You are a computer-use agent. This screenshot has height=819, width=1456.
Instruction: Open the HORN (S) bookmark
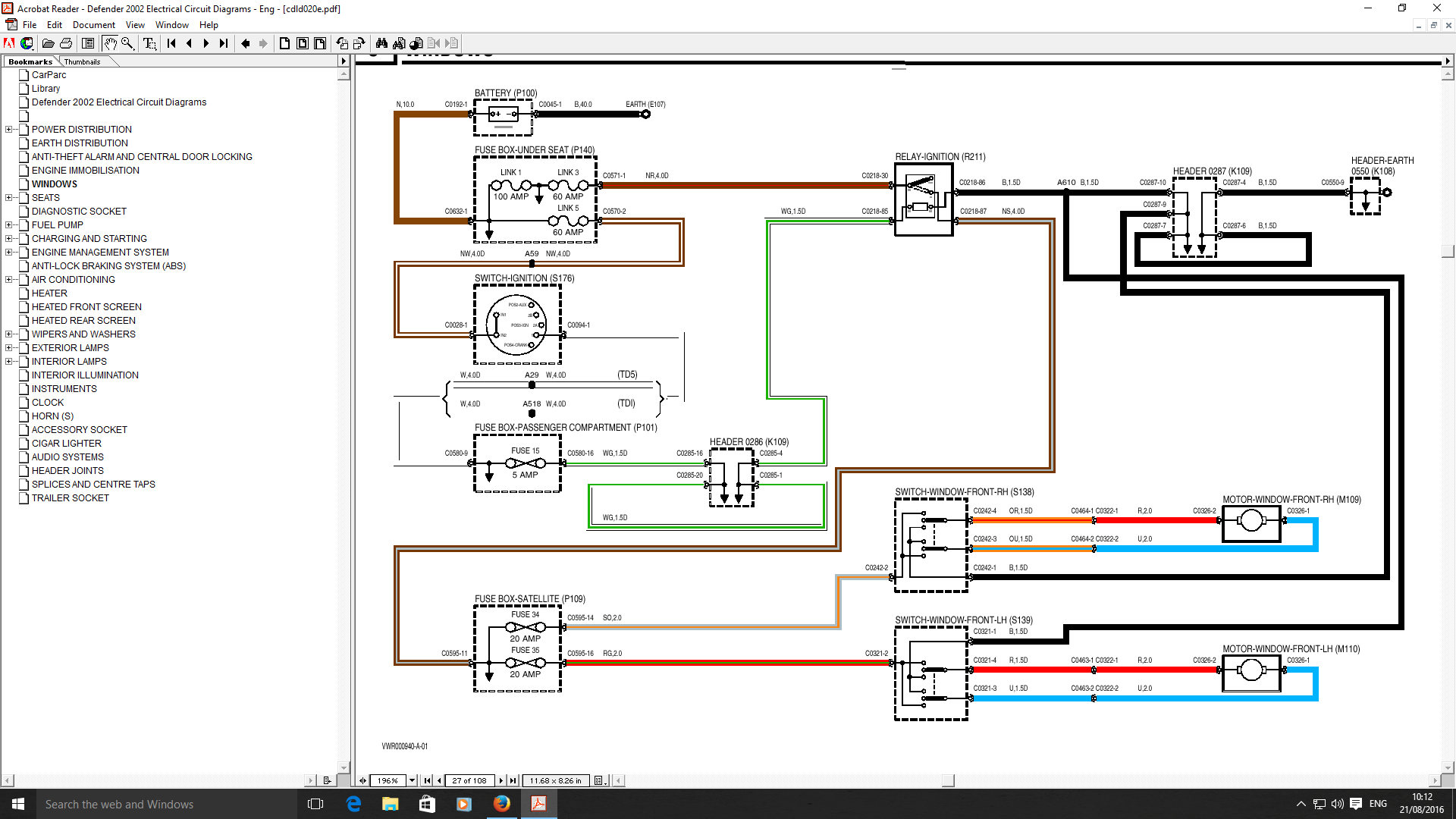click(52, 416)
